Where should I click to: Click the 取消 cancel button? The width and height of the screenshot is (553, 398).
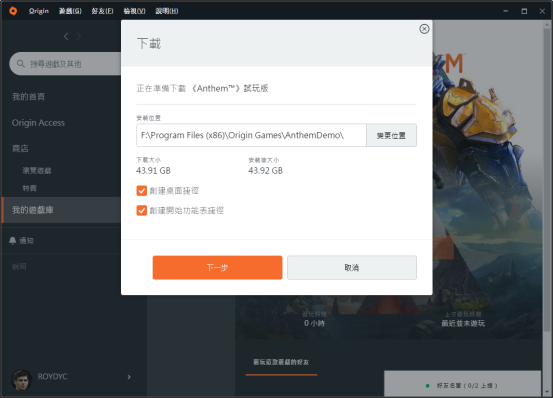(x=352, y=268)
